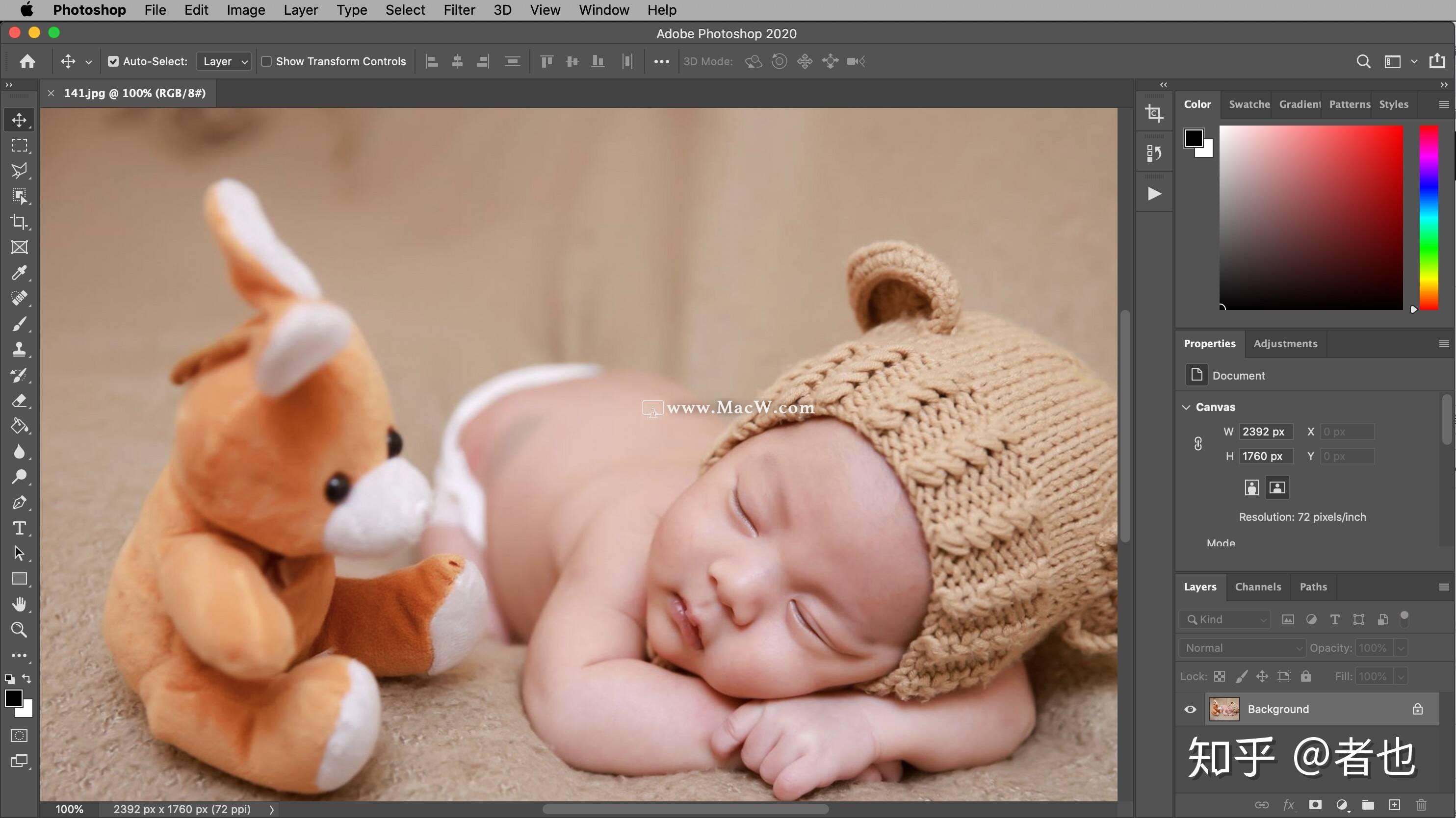Select the Clone Stamp tool
Image resolution: width=1456 pixels, height=818 pixels.
(19, 349)
